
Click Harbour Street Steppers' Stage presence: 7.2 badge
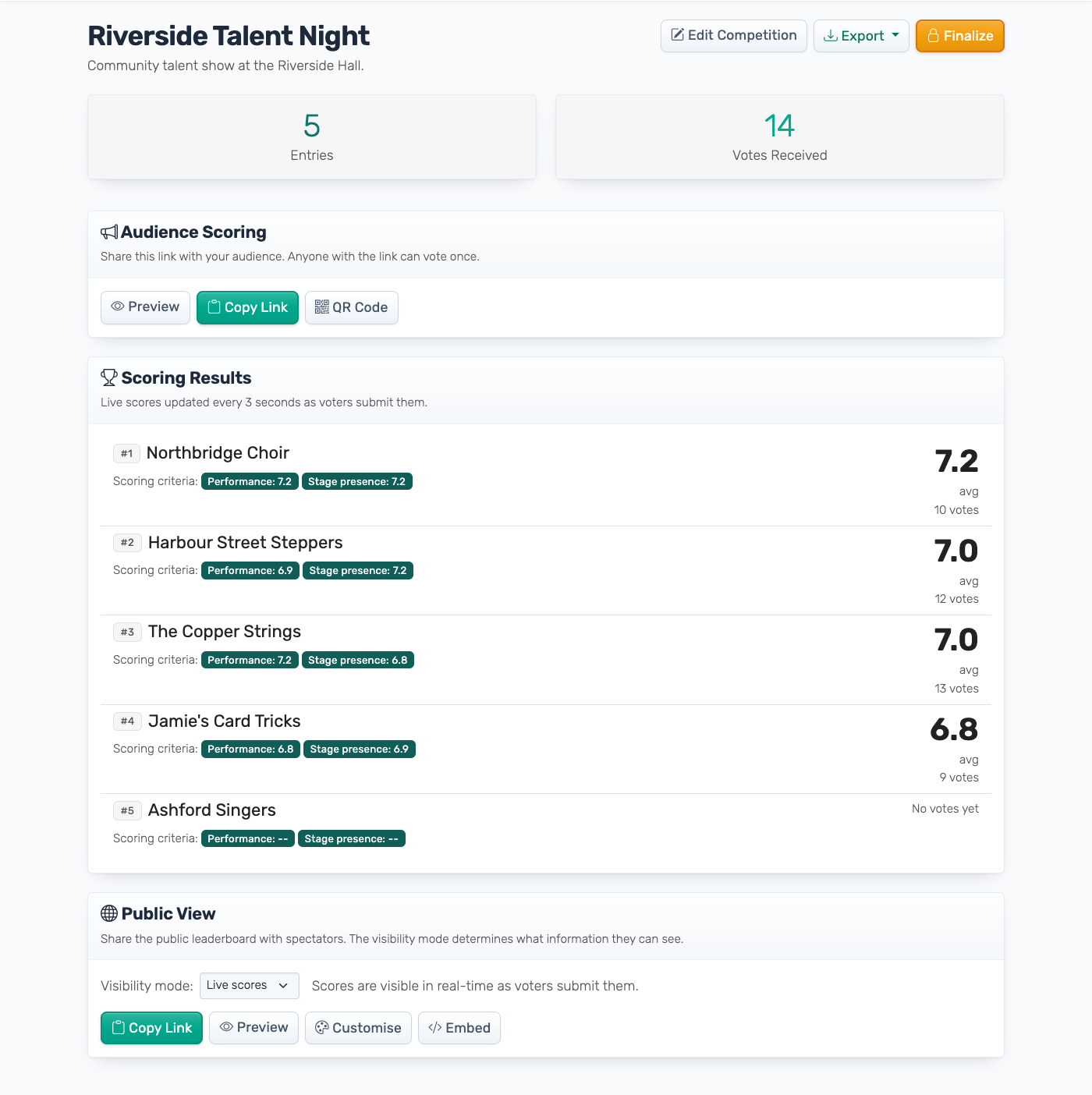click(358, 571)
